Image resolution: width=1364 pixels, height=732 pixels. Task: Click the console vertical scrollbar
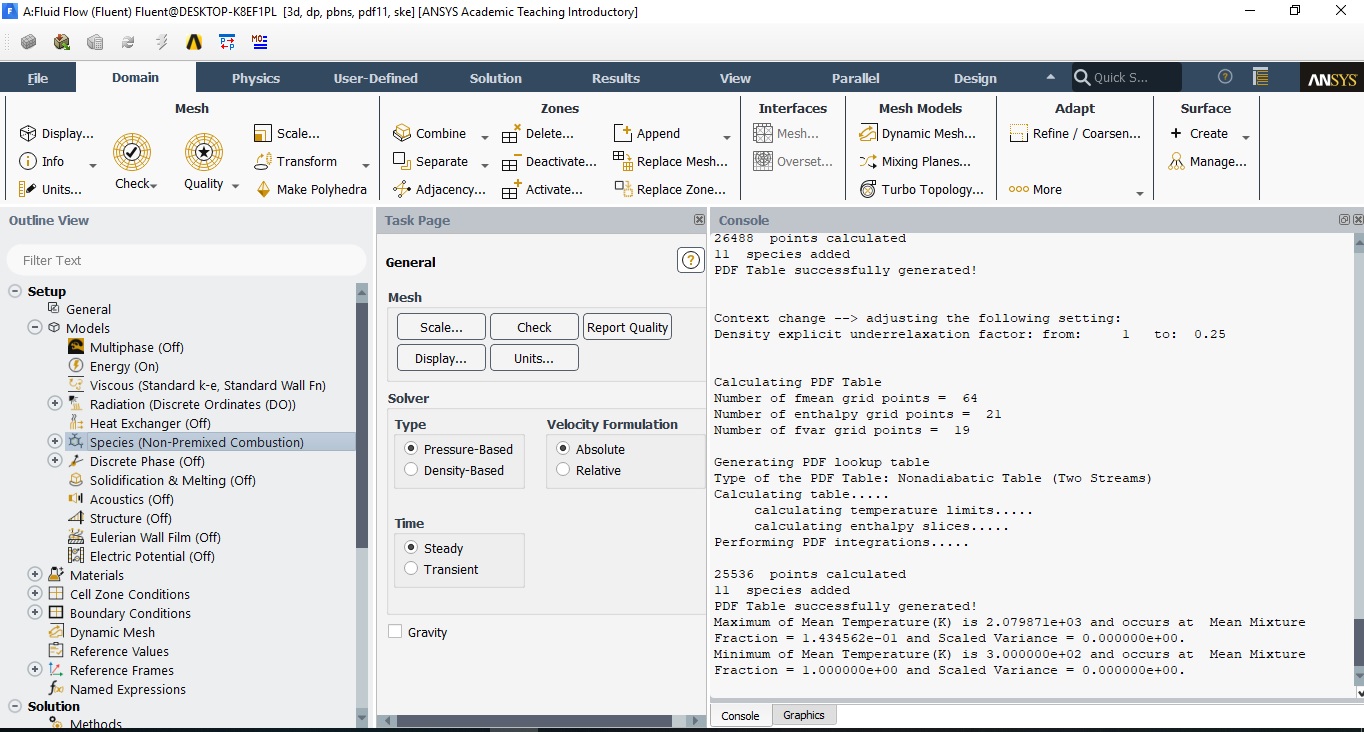(1358, 642)
